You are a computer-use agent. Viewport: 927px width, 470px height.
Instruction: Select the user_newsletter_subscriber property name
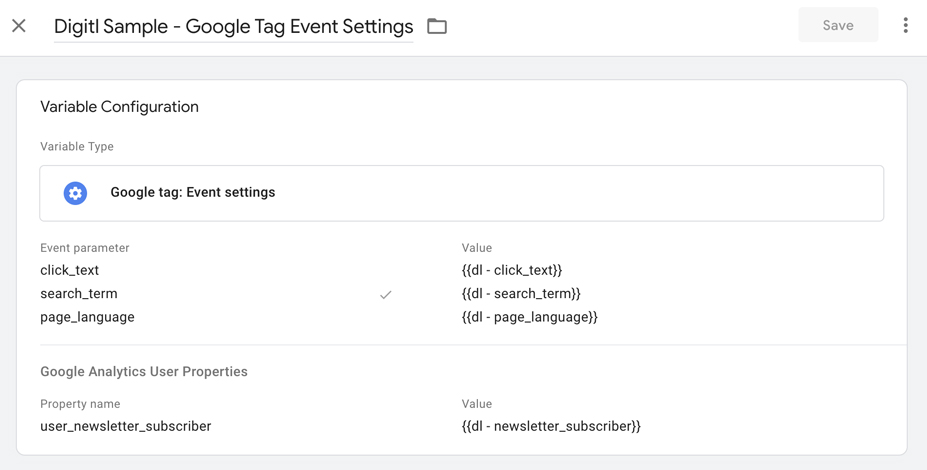point(125,426)
